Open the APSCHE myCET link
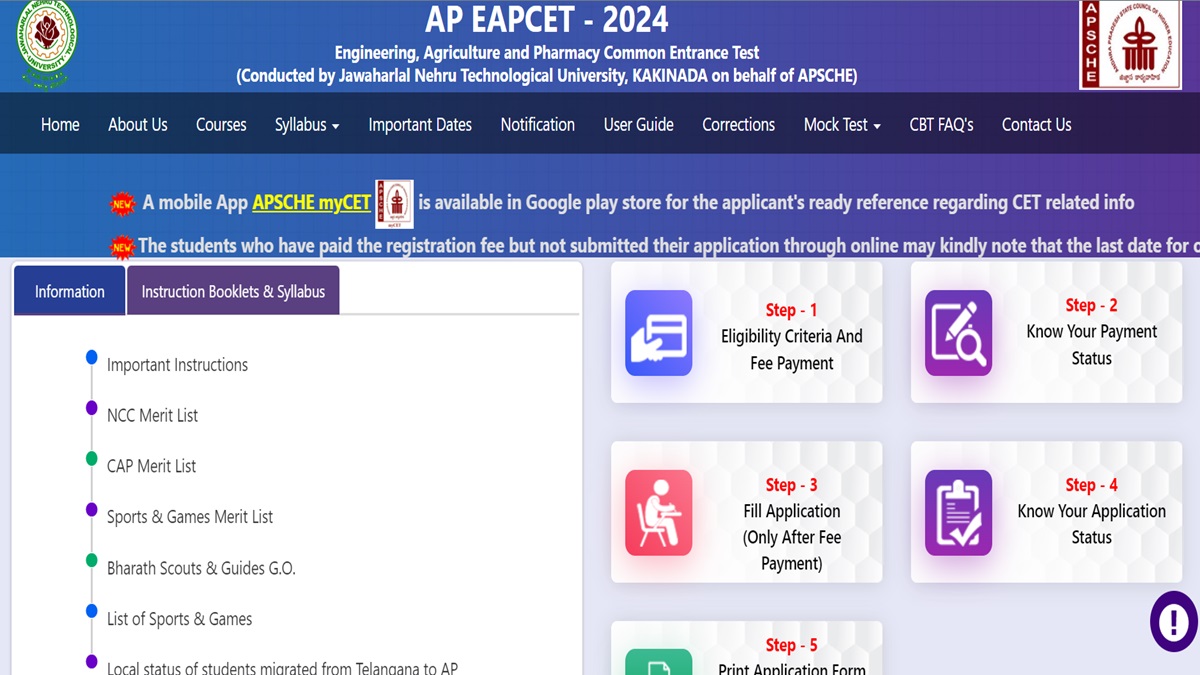The width and height of the screenshot is (1200, 675). (312, 203)
